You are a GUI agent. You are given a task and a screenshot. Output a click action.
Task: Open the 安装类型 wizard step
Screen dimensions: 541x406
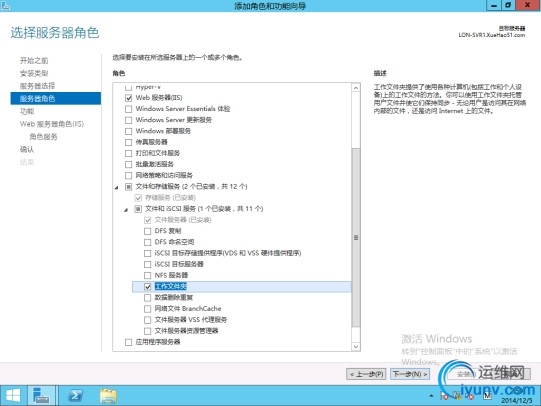pos(34,73)
